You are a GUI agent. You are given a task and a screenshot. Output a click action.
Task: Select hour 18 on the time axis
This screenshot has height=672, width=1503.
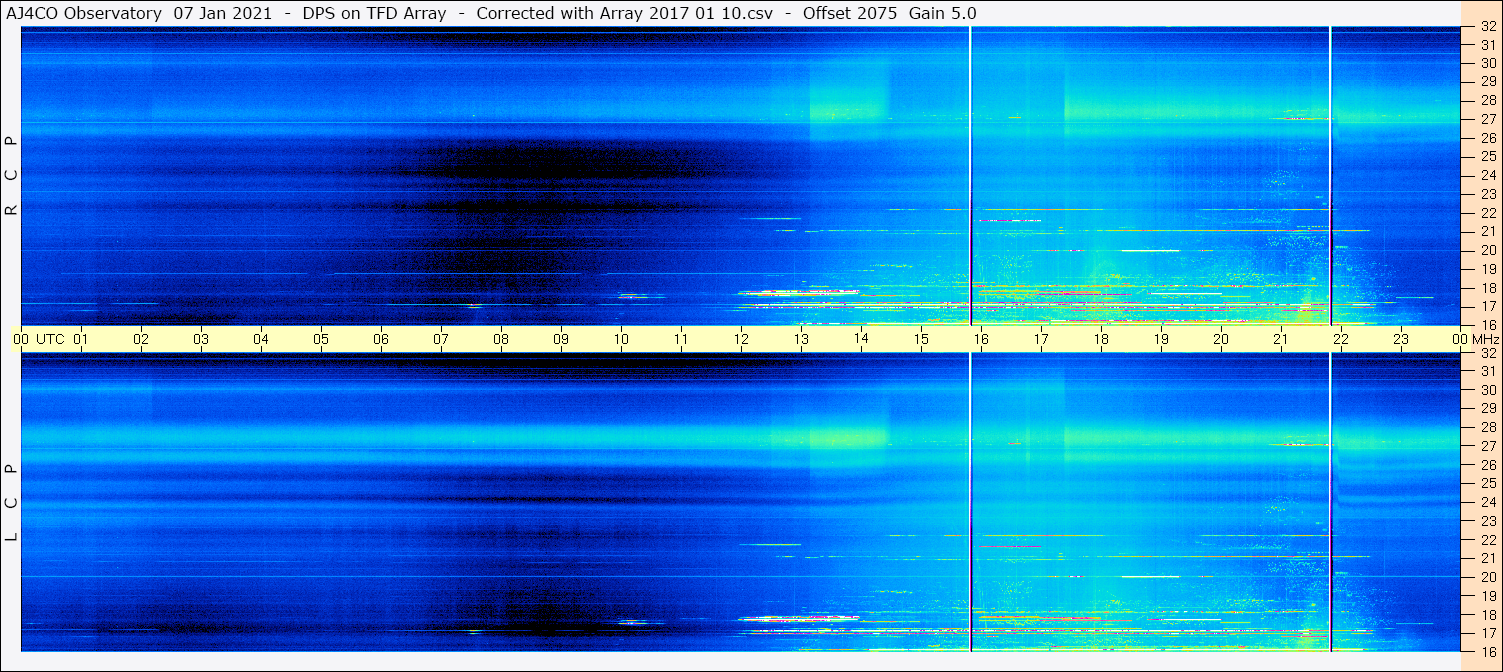(x=1101, y=339)
